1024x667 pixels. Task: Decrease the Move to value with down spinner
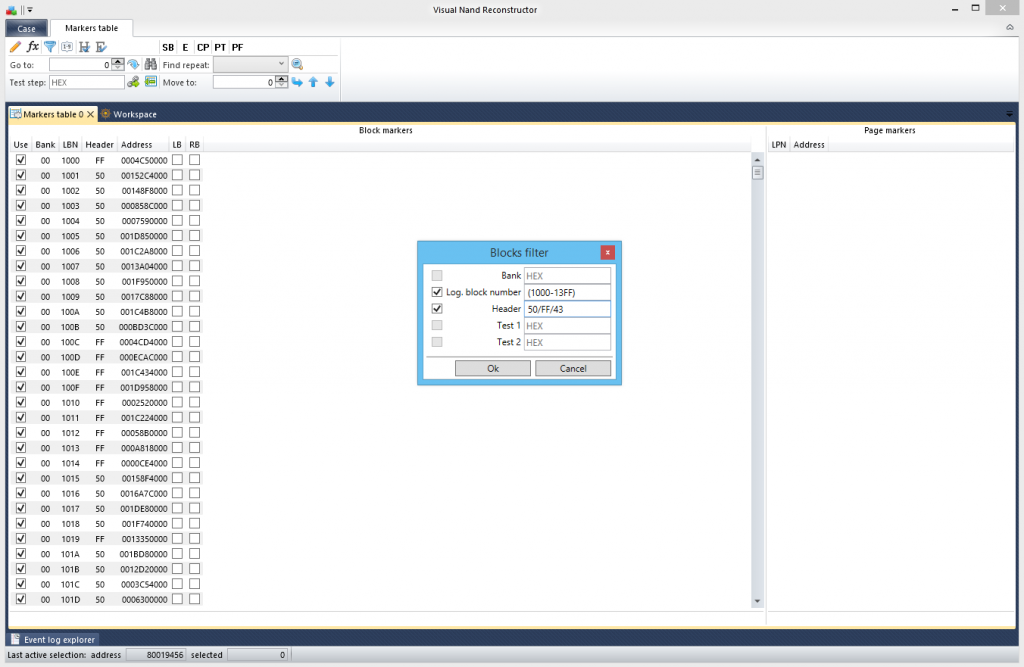(x=282, y=85)
